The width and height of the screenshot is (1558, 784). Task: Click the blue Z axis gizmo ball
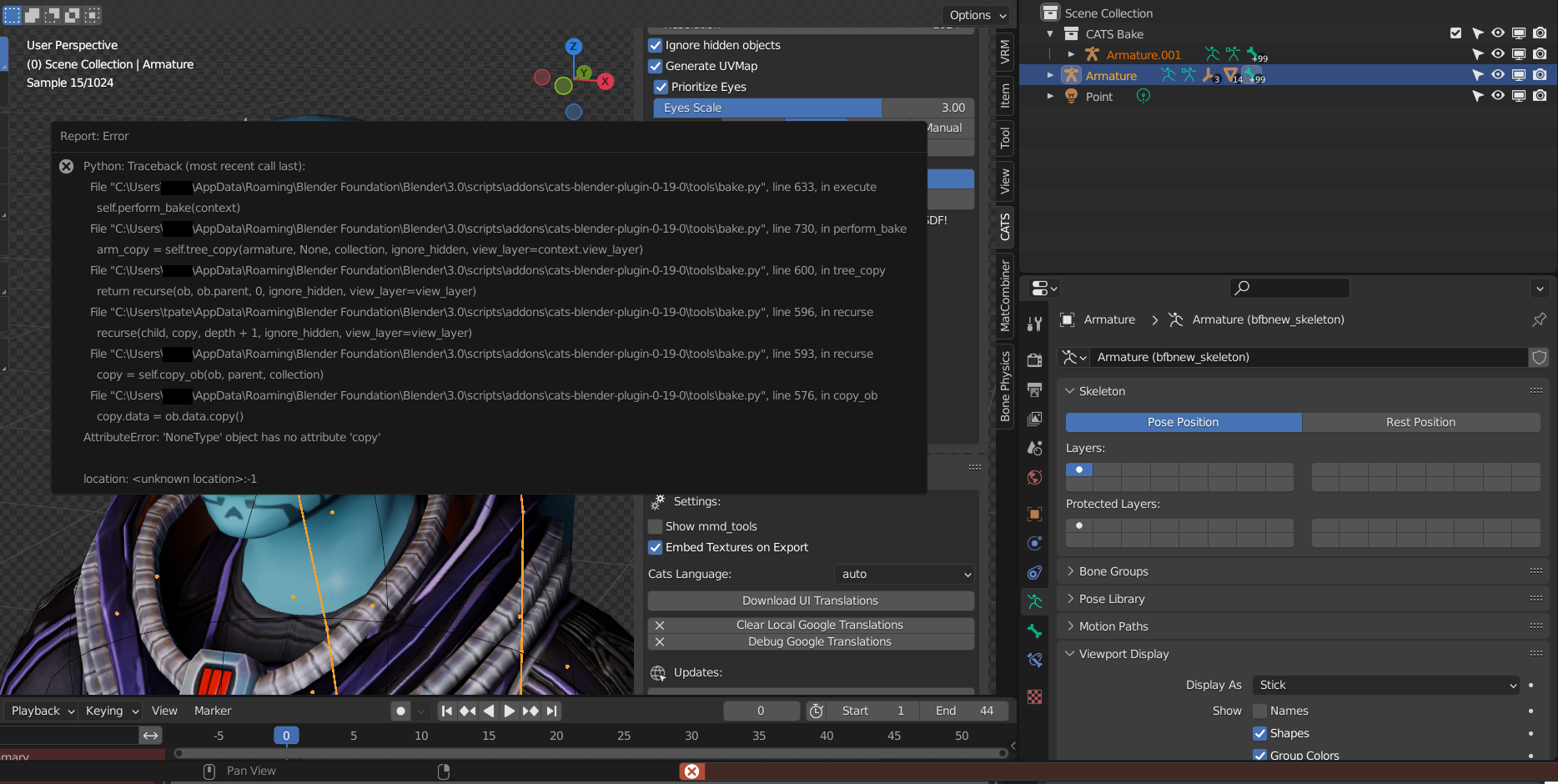coord(574,47)
